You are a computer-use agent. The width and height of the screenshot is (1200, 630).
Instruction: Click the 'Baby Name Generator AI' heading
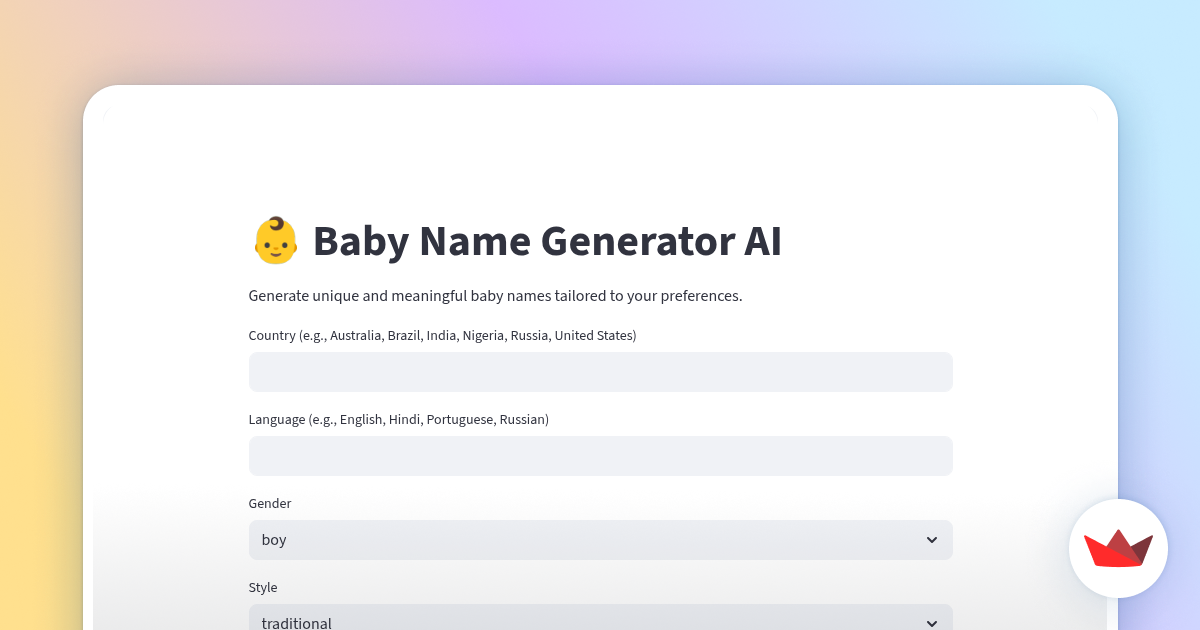tap(547, 241)
